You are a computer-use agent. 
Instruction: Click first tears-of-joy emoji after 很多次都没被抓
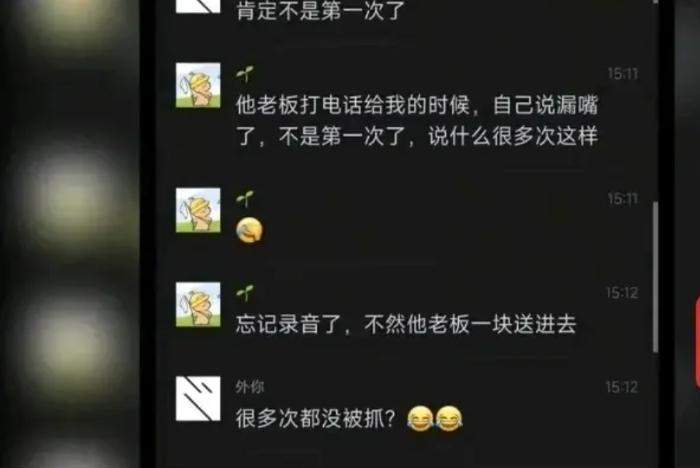click(420, 418)
